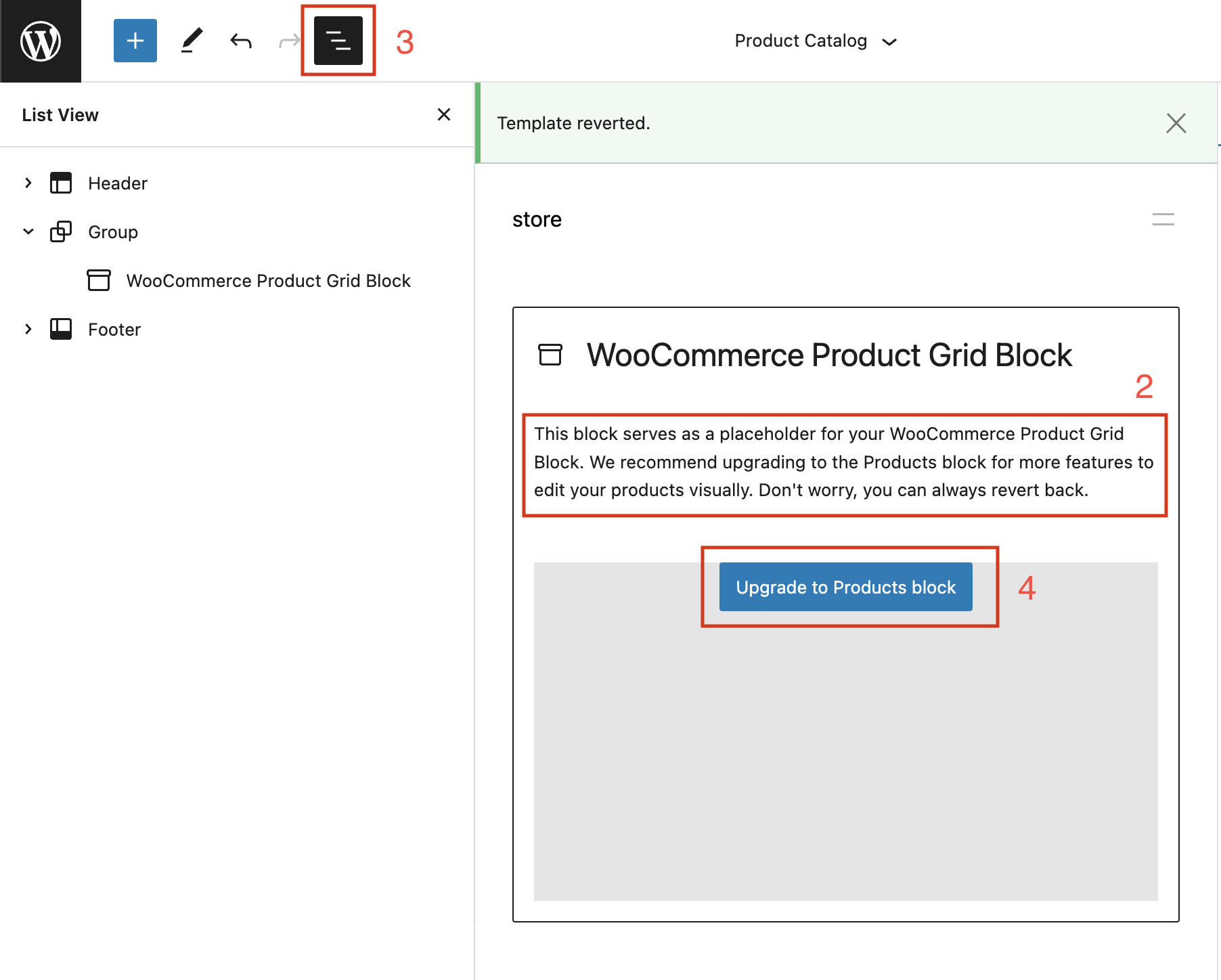This screenshot has height=980, width=1221.
Task: Close the List View panel
Action: pyautogui.click(x=444, y=114)
